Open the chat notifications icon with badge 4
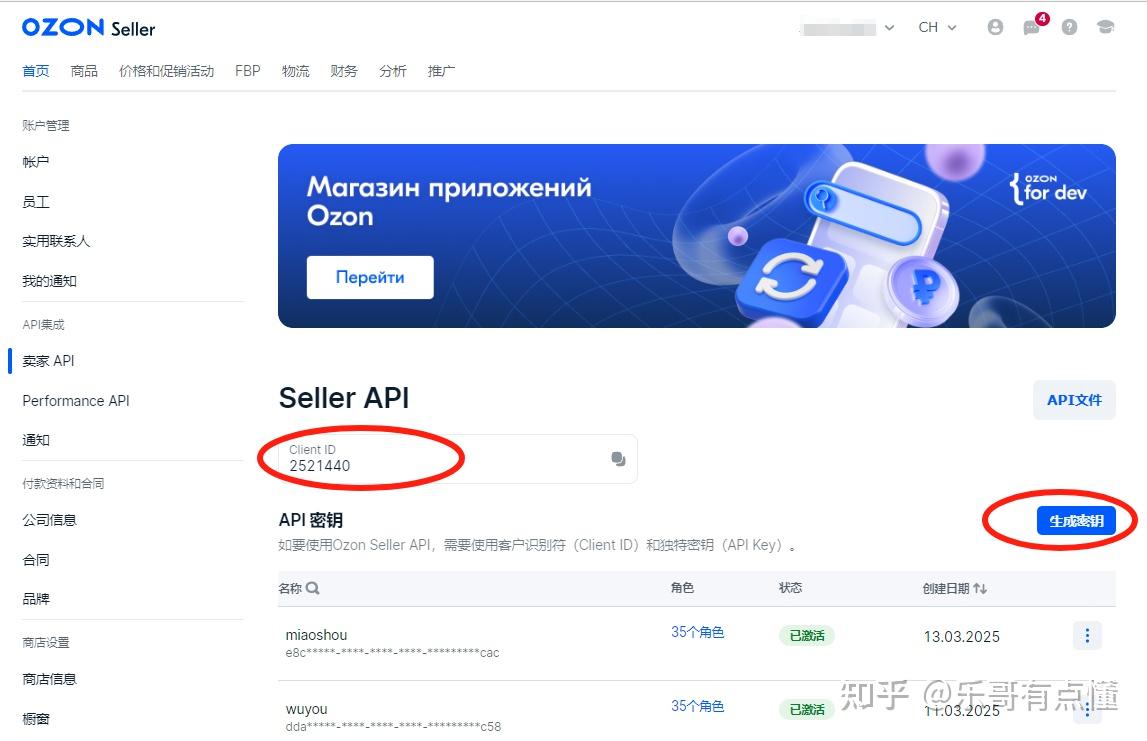 coord(1032,27)
